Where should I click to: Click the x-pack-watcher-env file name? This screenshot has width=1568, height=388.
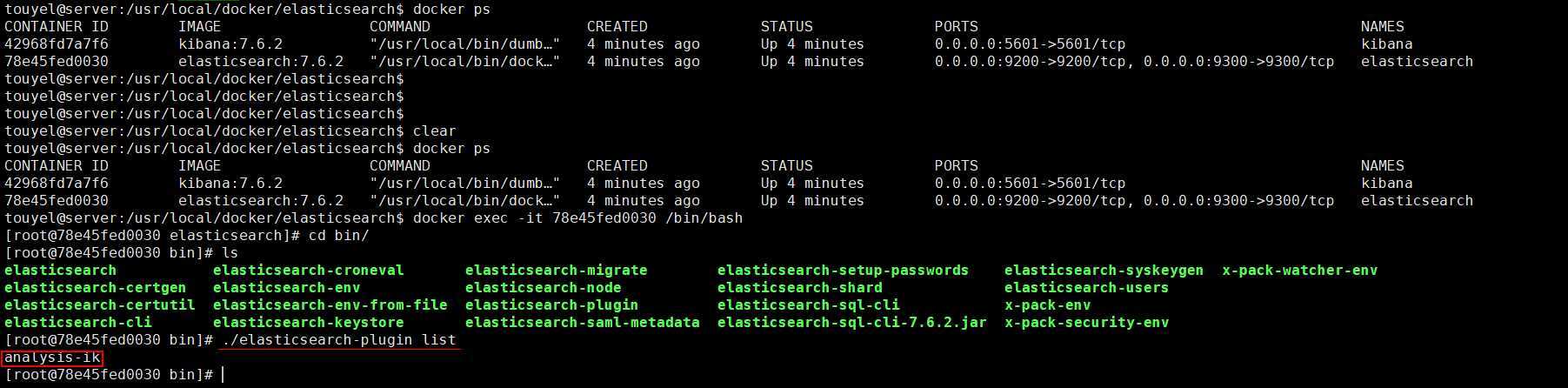(x=1299, y=271)
